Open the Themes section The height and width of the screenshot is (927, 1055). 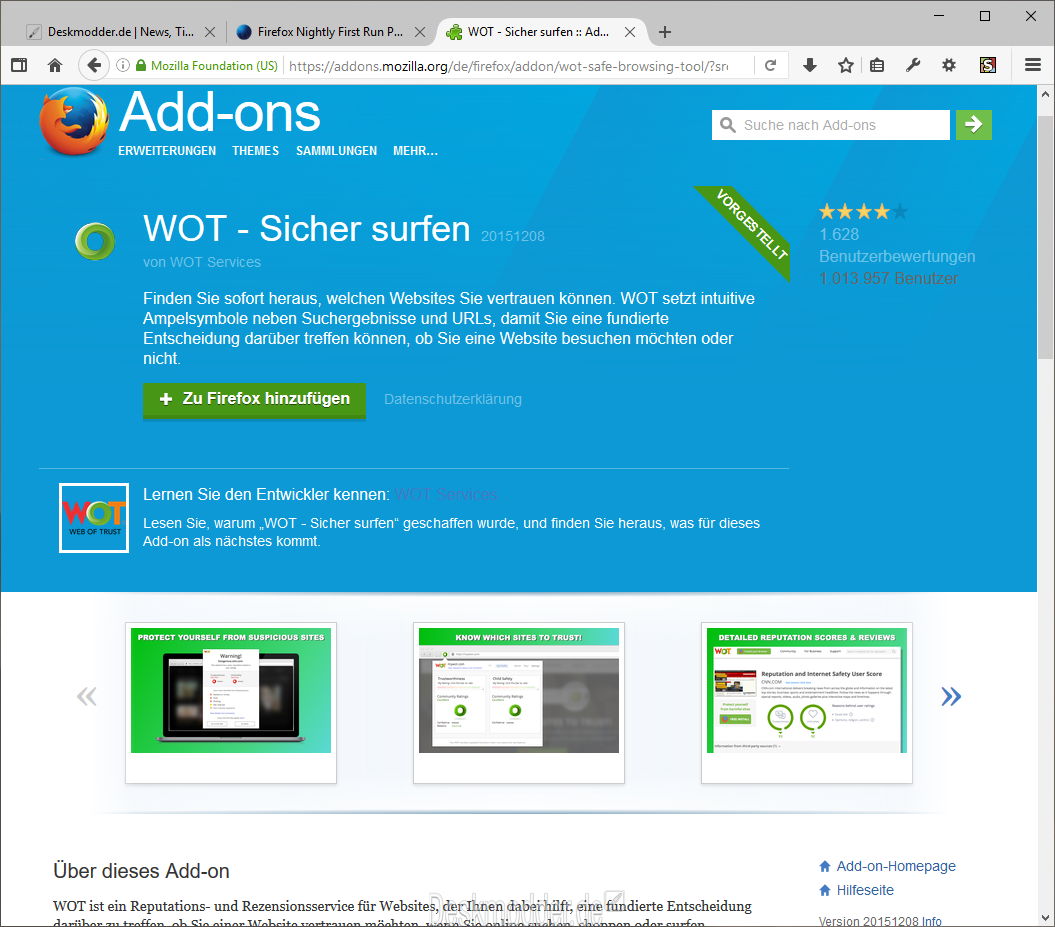[x=256, y=151]
